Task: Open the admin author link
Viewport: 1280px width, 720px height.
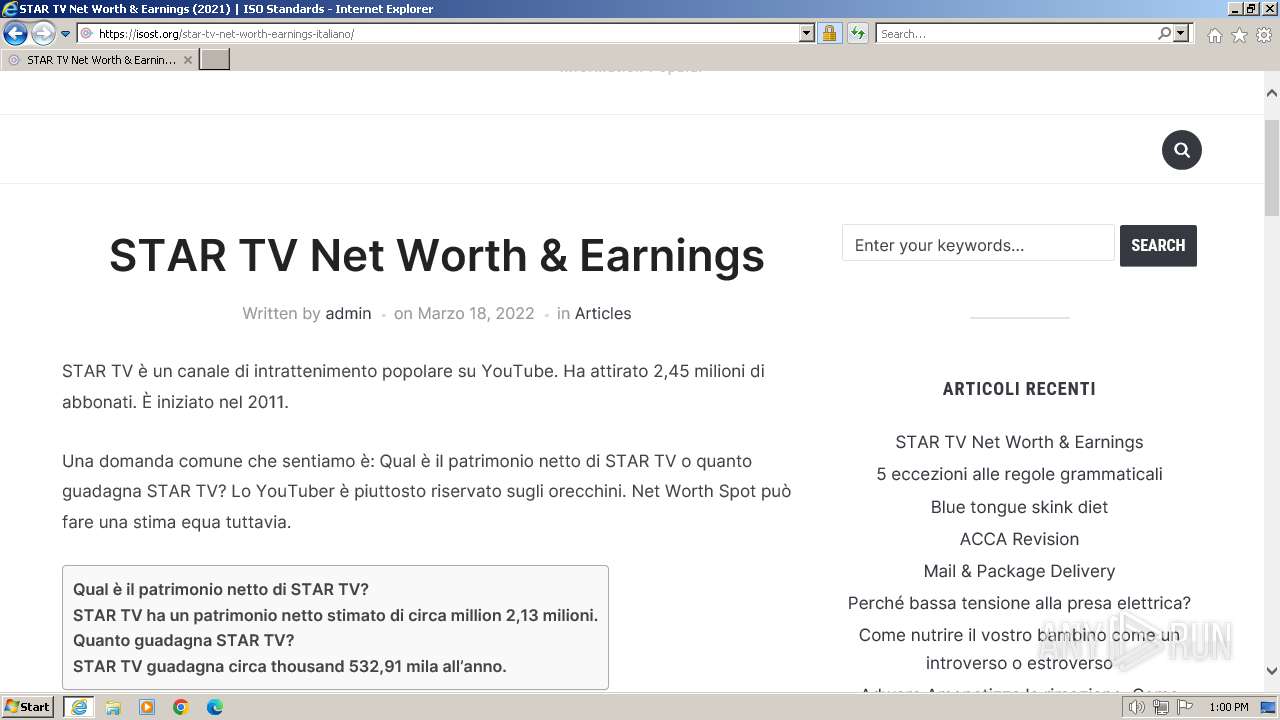Action: pyautogui.click(x=348, y=313)
